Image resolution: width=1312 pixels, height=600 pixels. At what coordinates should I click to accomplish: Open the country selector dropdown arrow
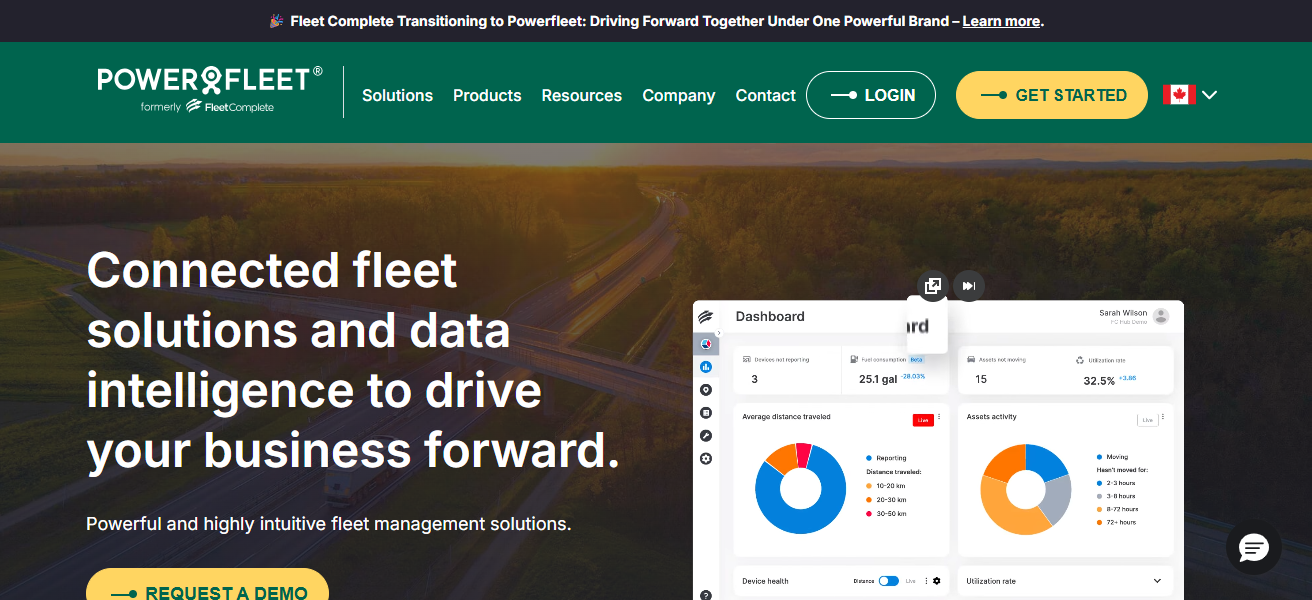(1209, 95)
